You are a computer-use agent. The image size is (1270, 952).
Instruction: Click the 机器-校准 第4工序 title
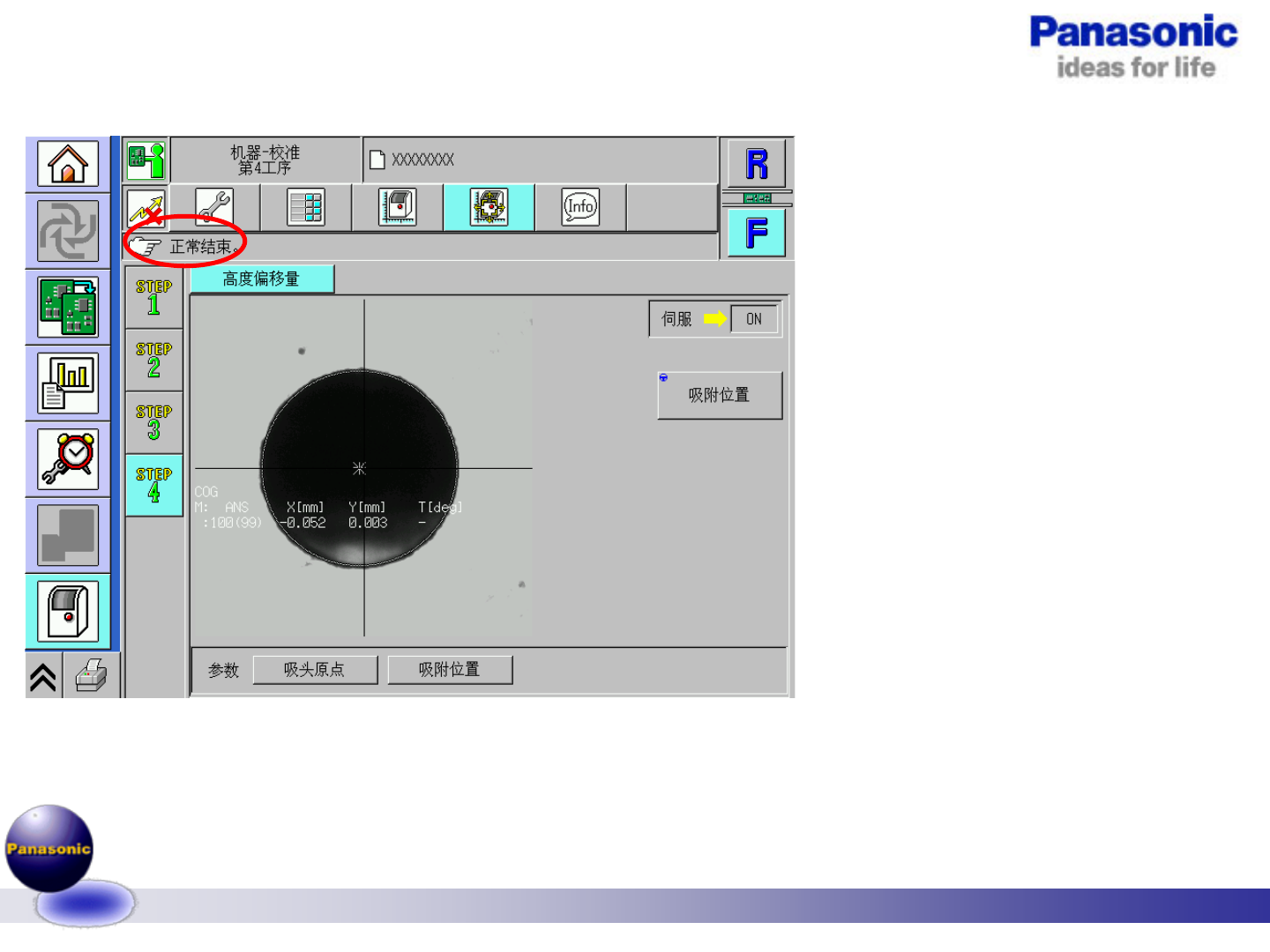point(265,160)
